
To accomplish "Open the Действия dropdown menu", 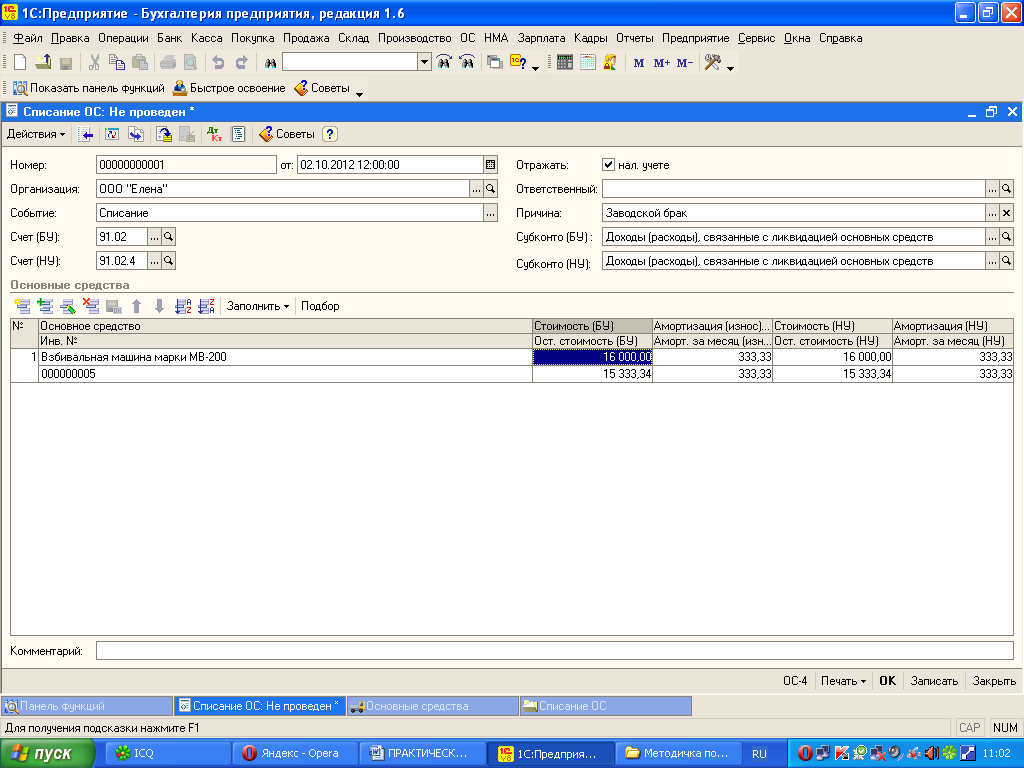I will (x=36, y=134).
